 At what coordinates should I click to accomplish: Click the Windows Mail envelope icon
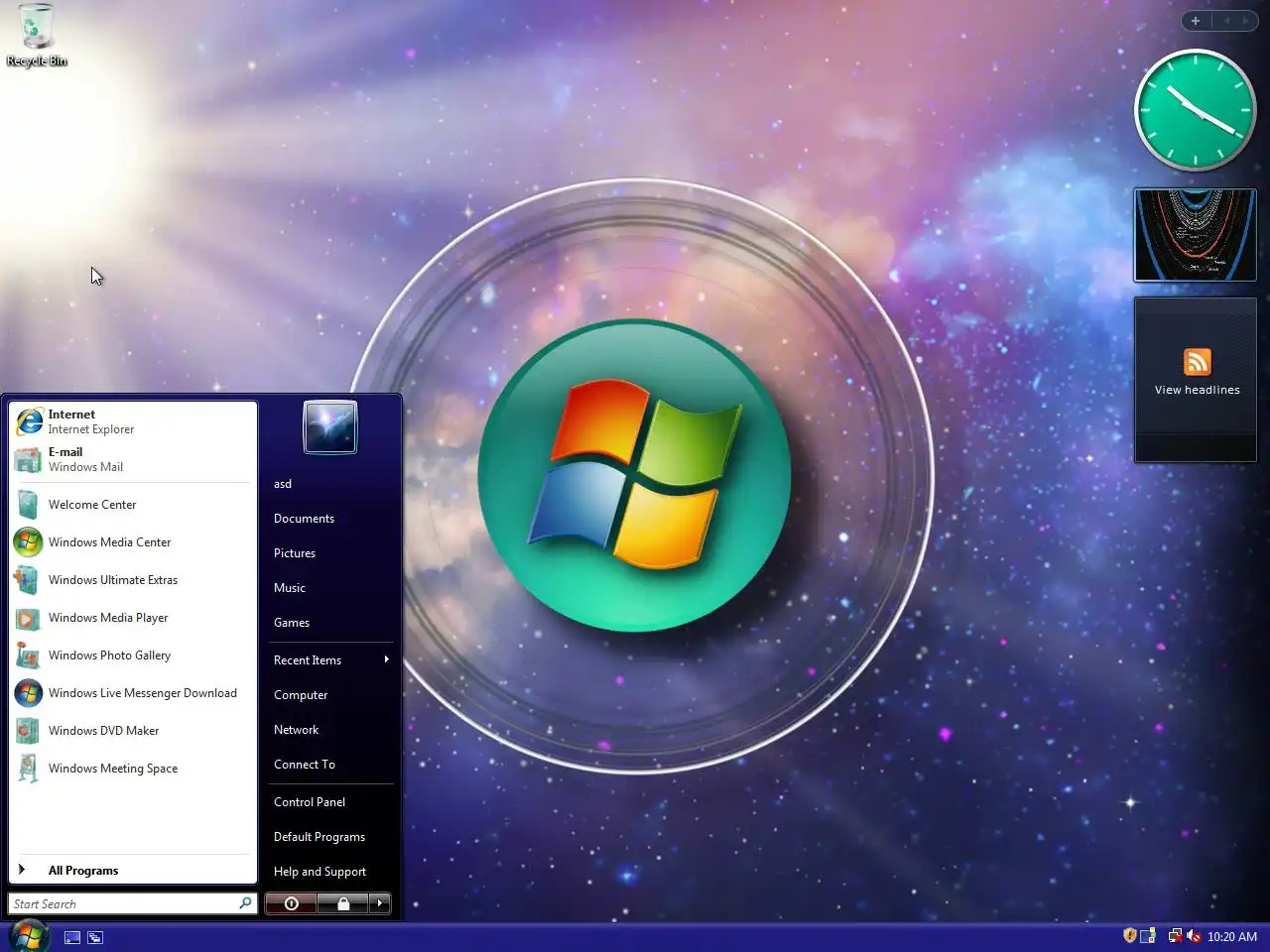click(x=29, y=459)
